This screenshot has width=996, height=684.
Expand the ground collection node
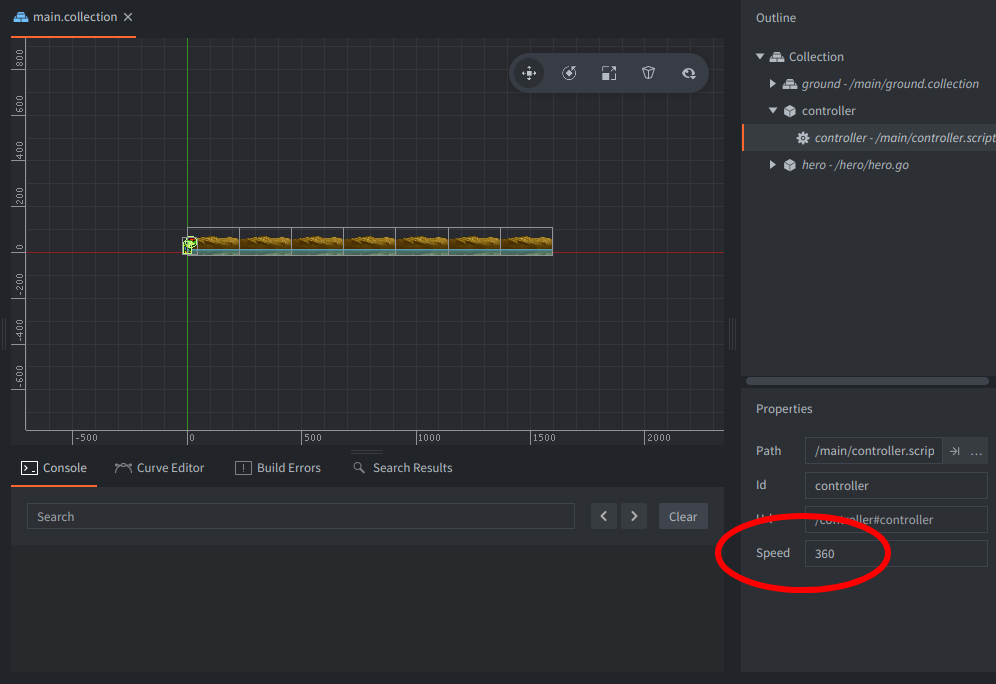point(773,84)
